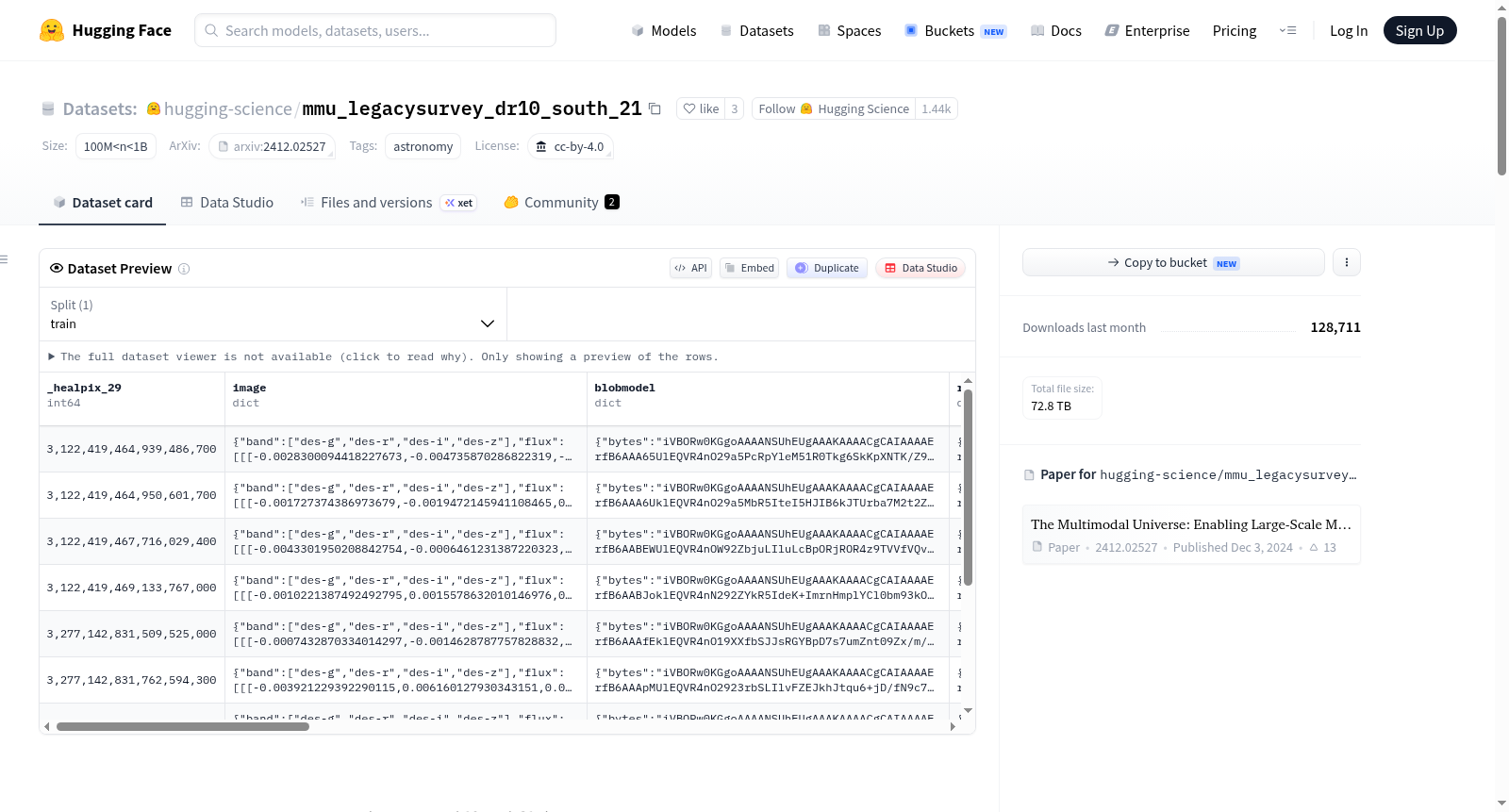Select the cell 3,277,142,831,509,525,000
The image size is (1509, 812).
[x=132, y=634]
